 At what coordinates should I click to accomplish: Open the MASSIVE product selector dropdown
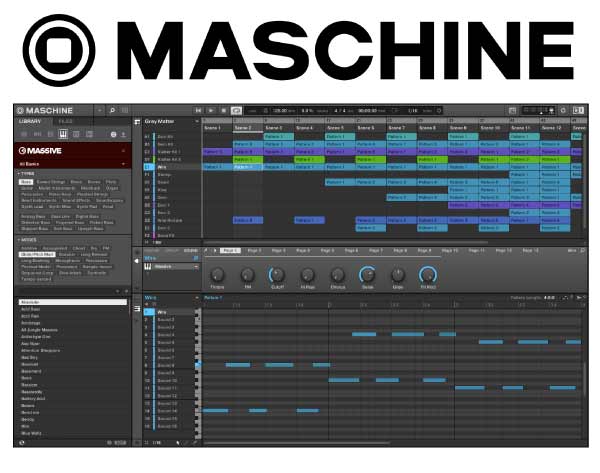(123, 151)
